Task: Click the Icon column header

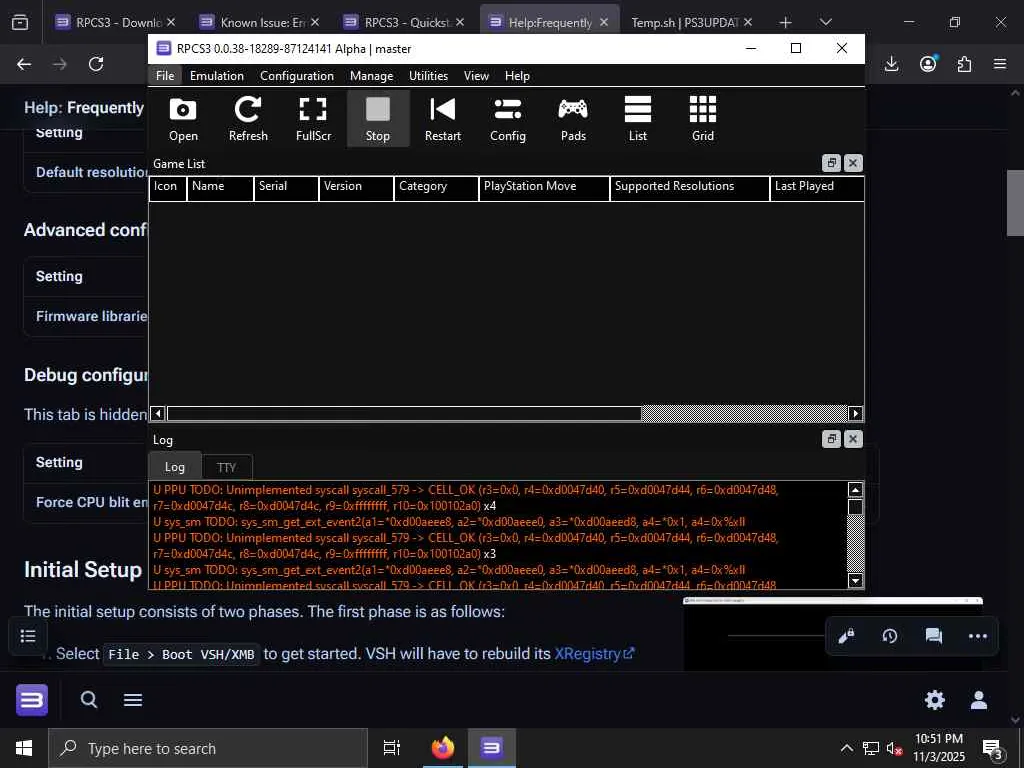Action: 168,188
